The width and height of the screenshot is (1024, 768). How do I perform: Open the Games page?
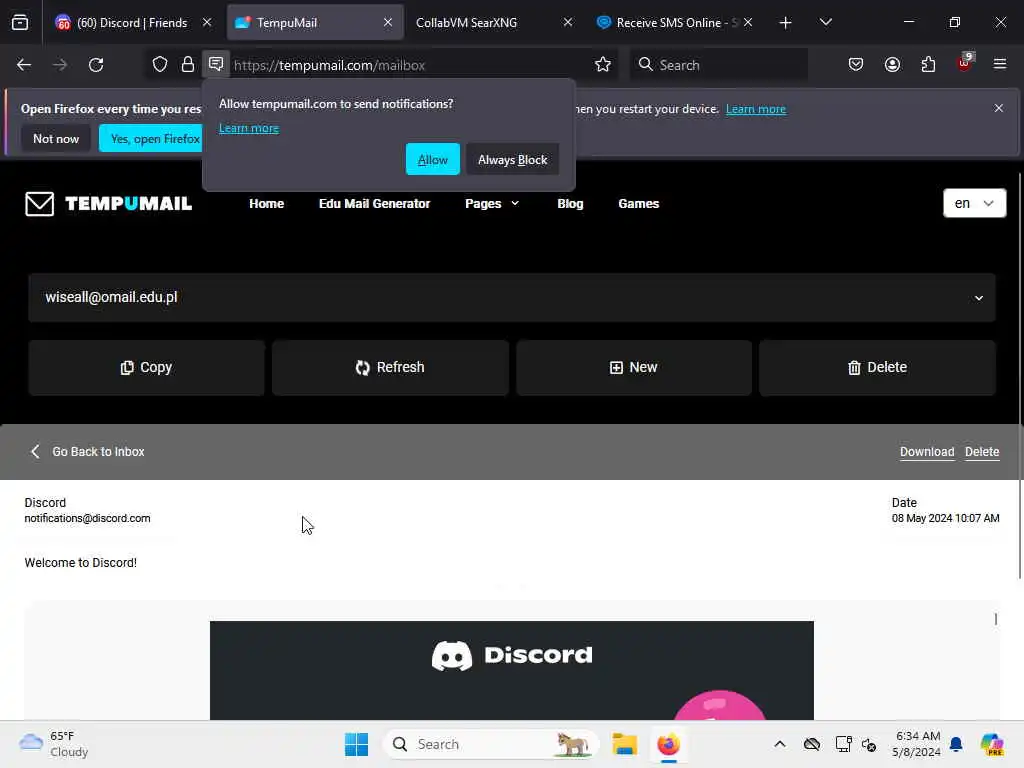click(x=639, y=204)
